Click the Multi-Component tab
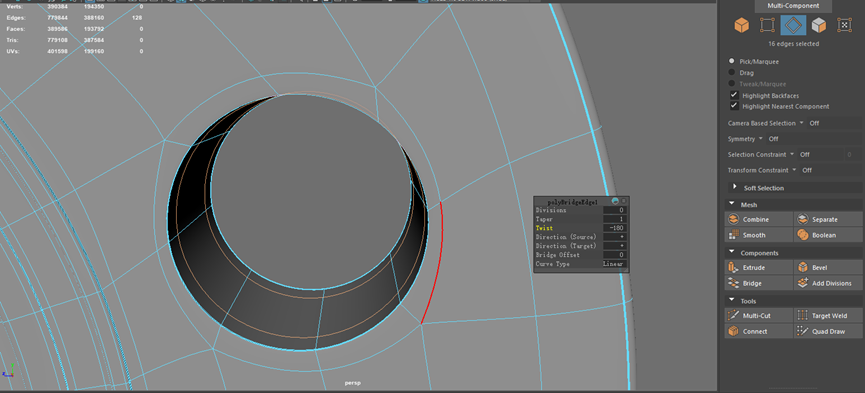 [793, 6]
